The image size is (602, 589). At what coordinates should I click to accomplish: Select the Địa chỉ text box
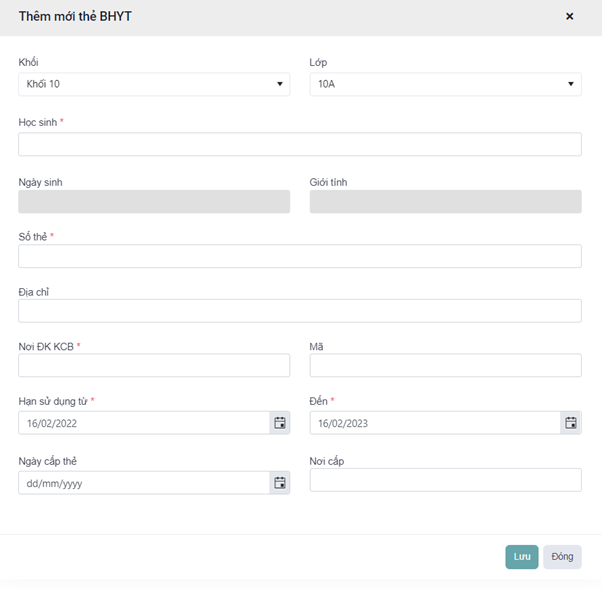(x=300, y=311)
